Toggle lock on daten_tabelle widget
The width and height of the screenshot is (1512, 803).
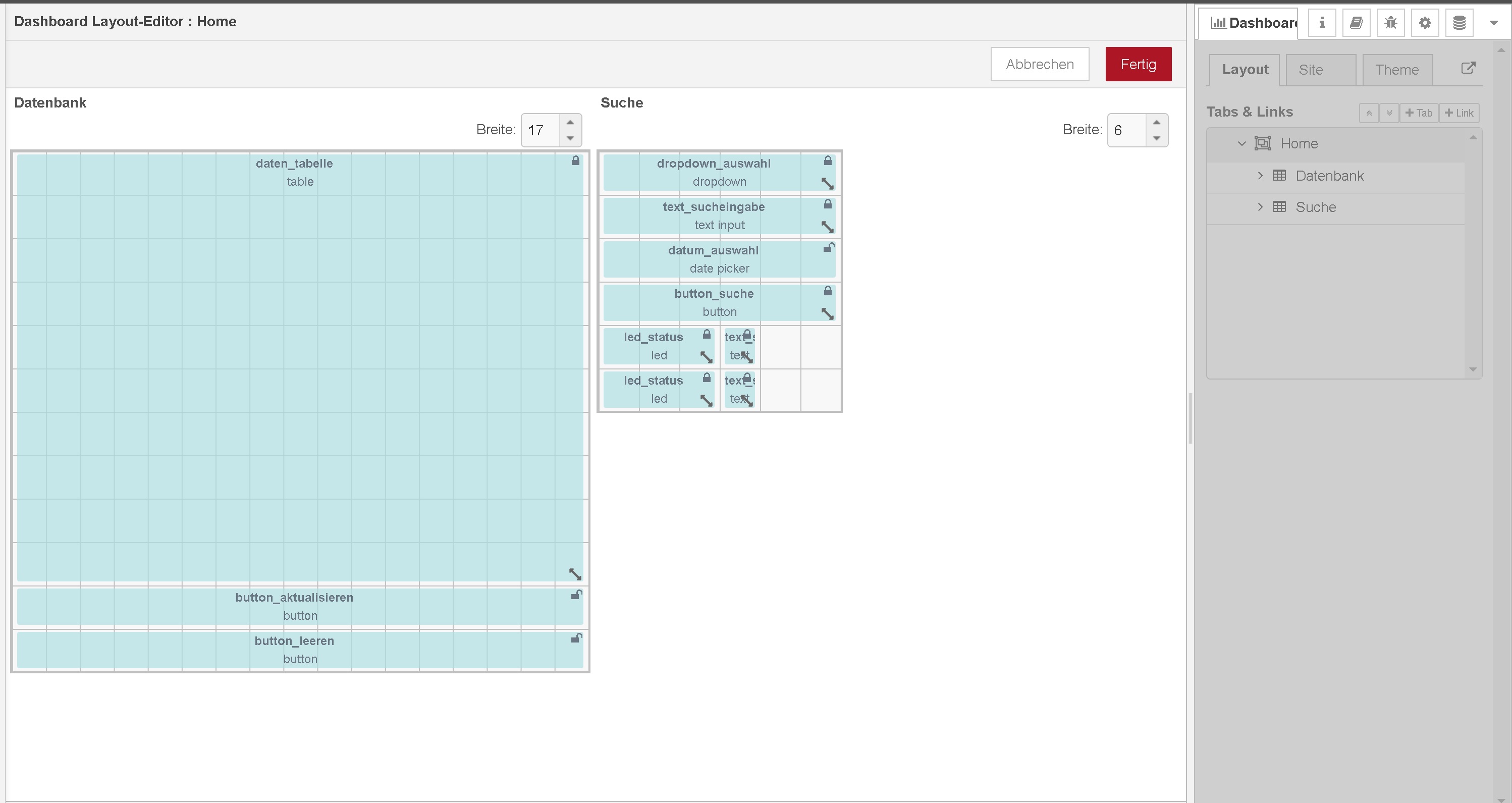(x=575, y=161)
